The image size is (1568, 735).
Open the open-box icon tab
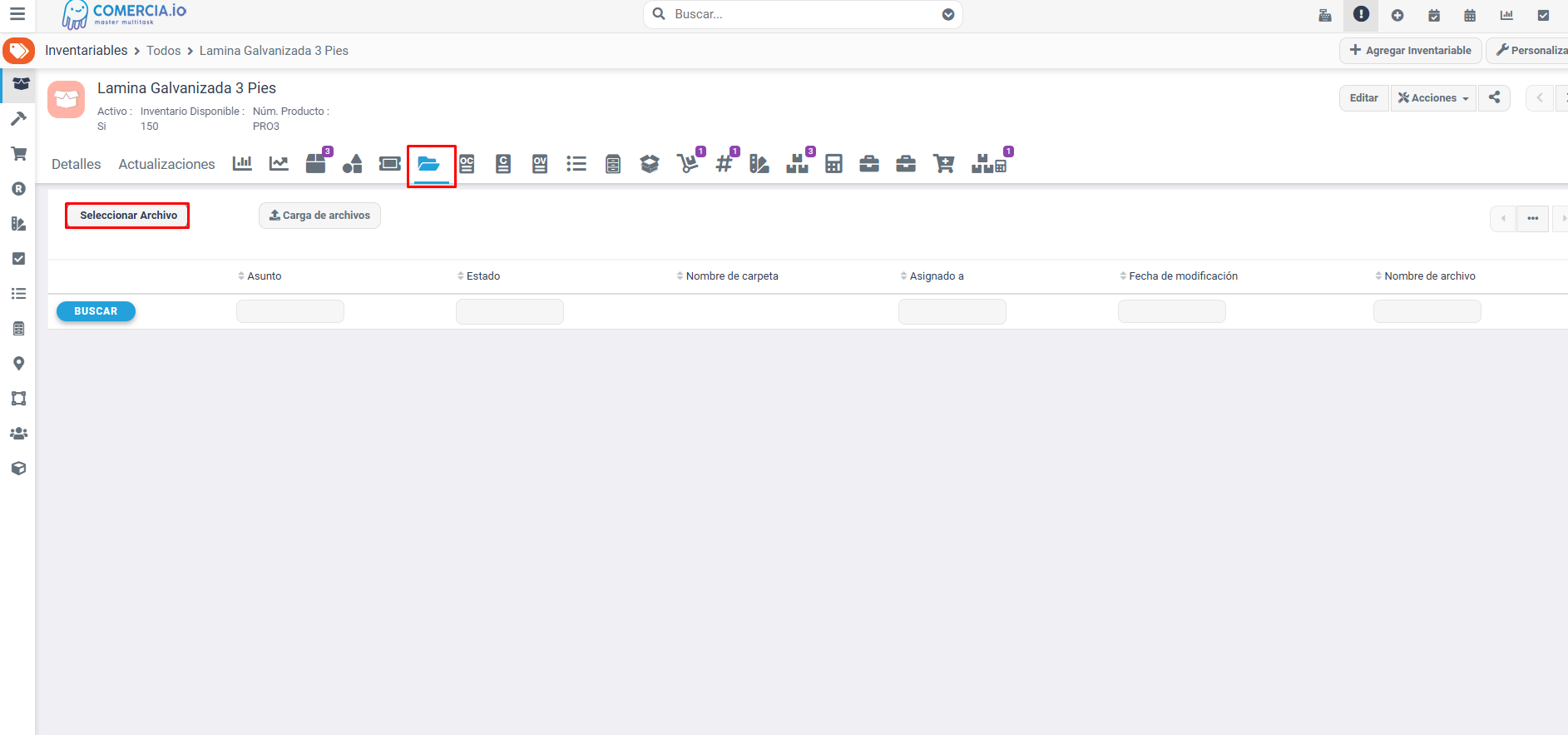(x=650, y=164)
